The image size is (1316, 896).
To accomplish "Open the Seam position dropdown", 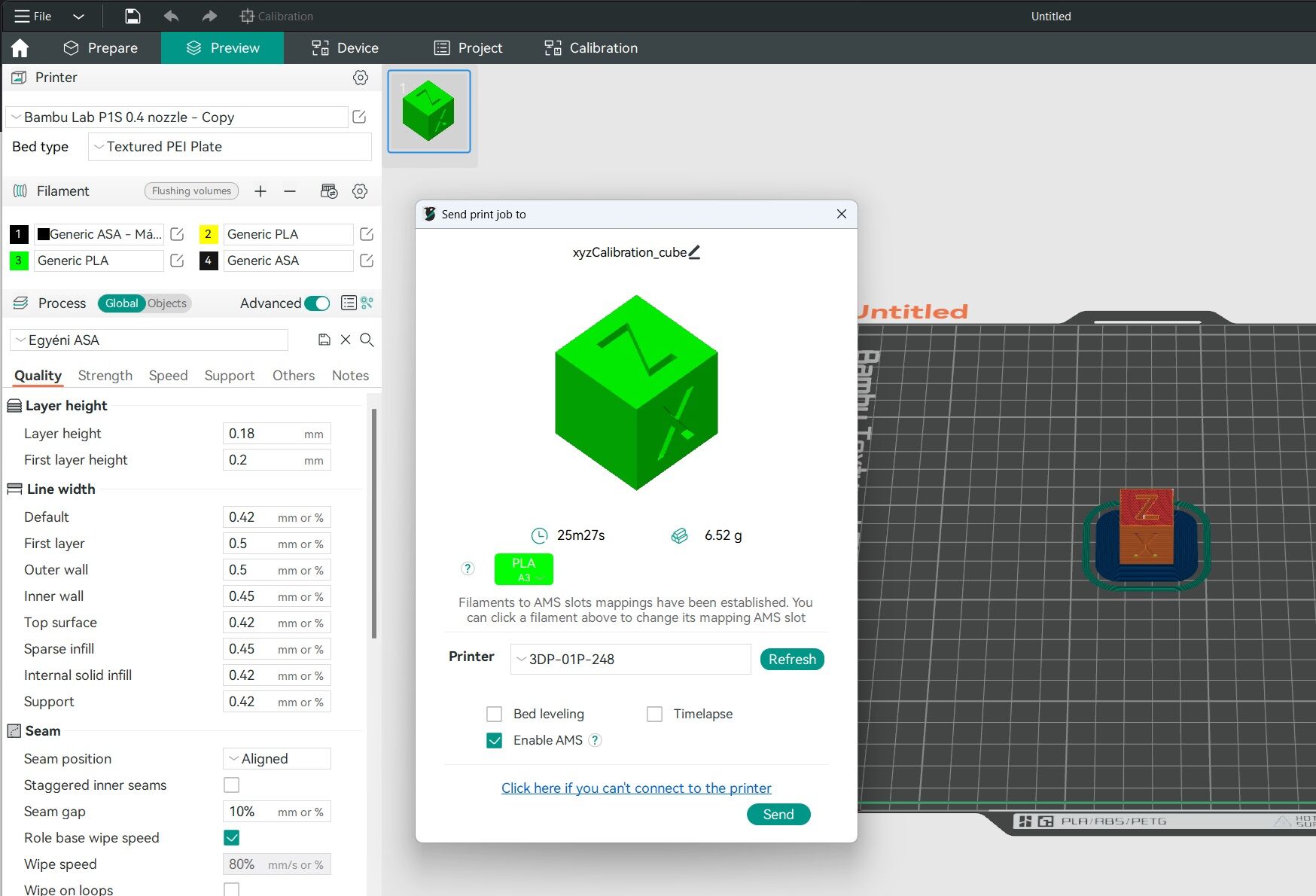I will [277, 759].
